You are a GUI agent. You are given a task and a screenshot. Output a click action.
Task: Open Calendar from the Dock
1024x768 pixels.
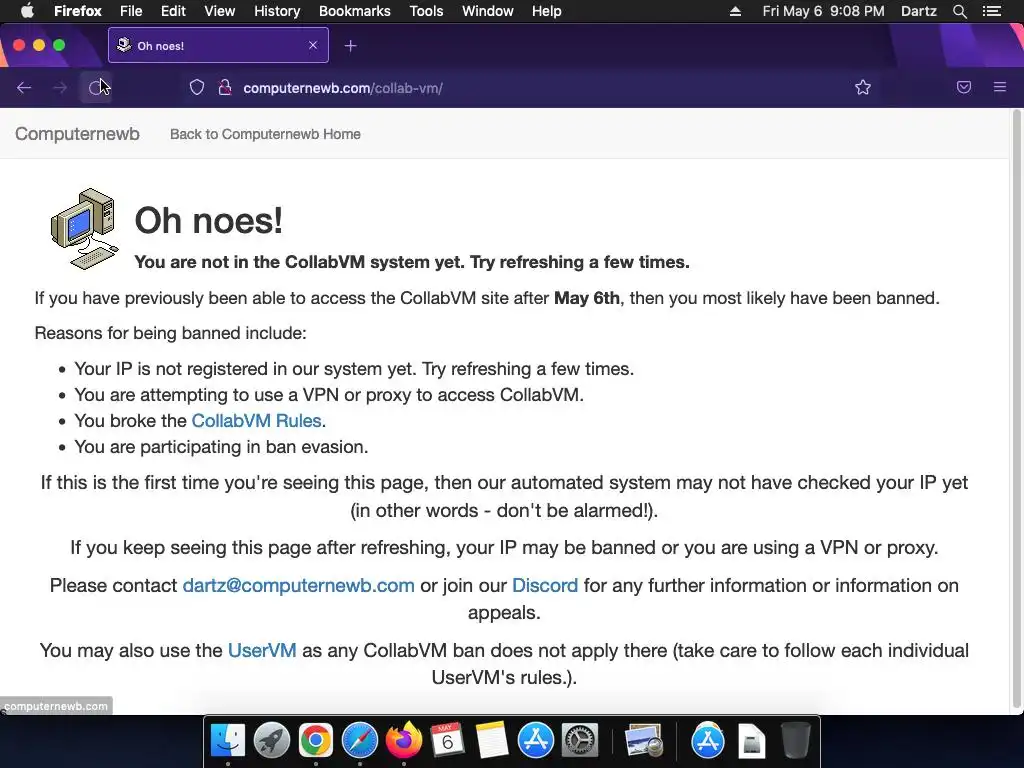[447, 741]
